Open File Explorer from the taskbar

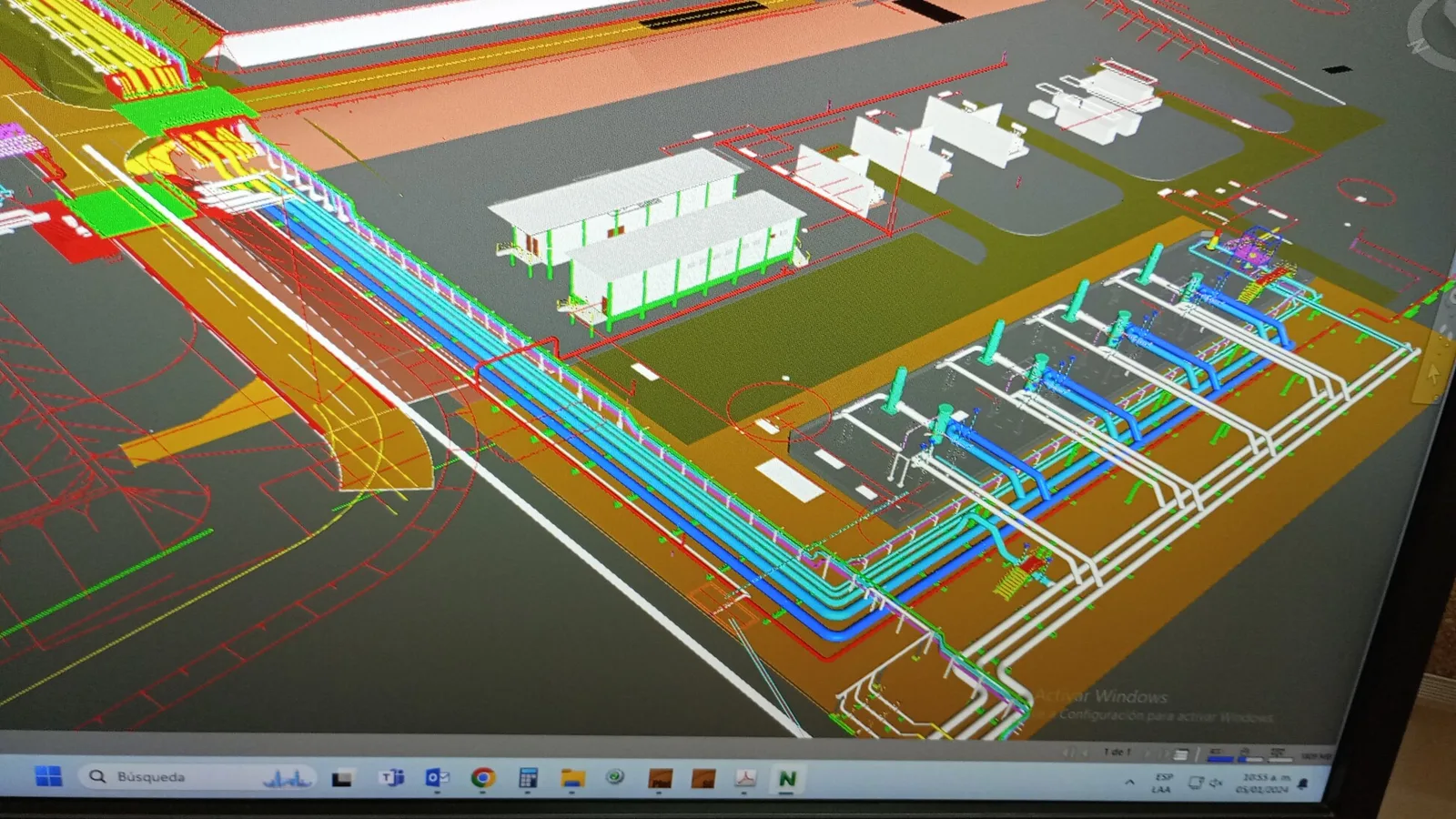point(572,778)
